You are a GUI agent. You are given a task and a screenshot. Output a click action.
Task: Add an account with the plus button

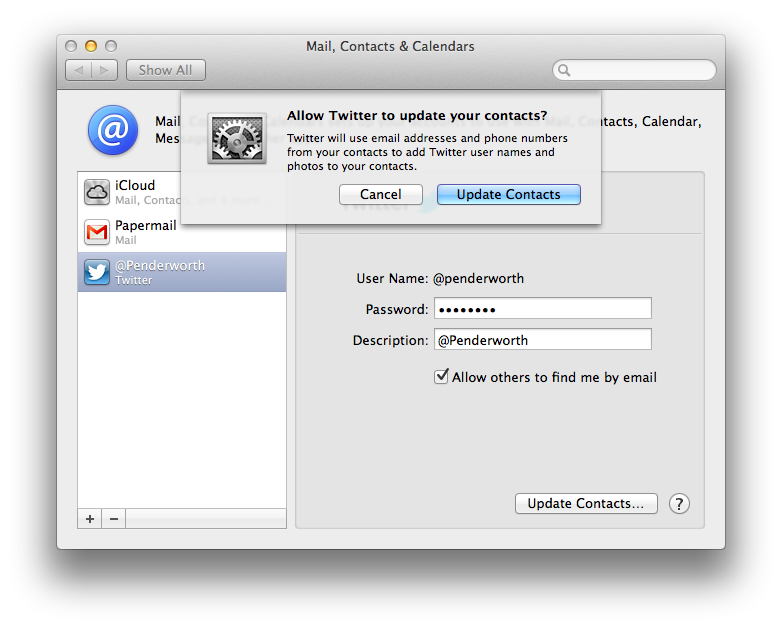tap(90, 519)
